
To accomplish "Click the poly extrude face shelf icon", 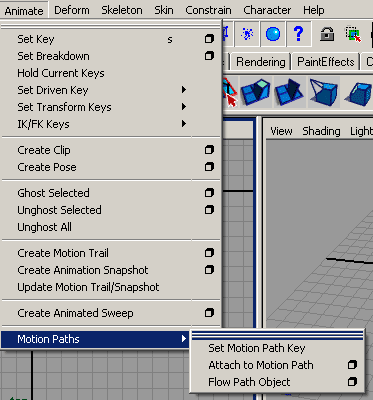I will pyautogui.click(x=256, y=92).
